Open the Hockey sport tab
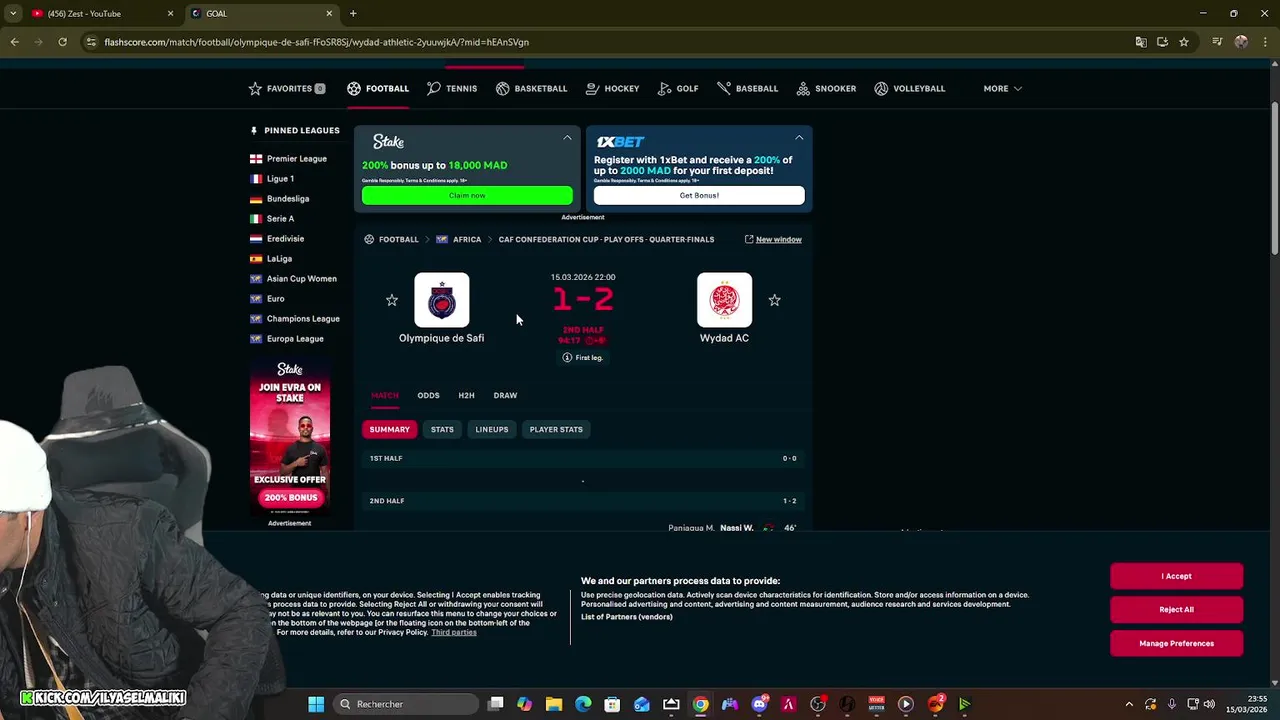 tap(612, 89)
